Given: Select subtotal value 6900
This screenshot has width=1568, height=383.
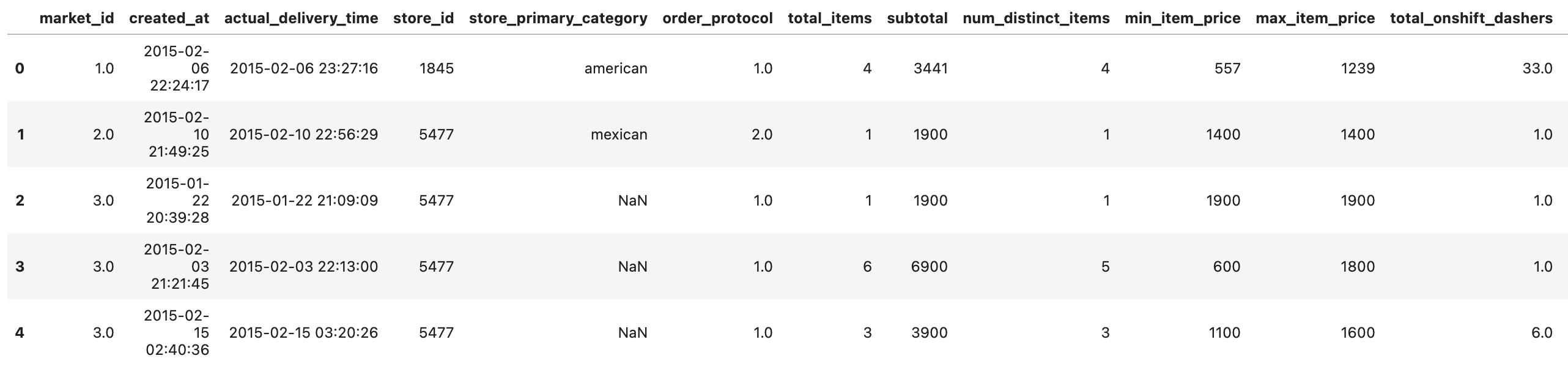Looking at the screenshot, I should click(930, 267).
